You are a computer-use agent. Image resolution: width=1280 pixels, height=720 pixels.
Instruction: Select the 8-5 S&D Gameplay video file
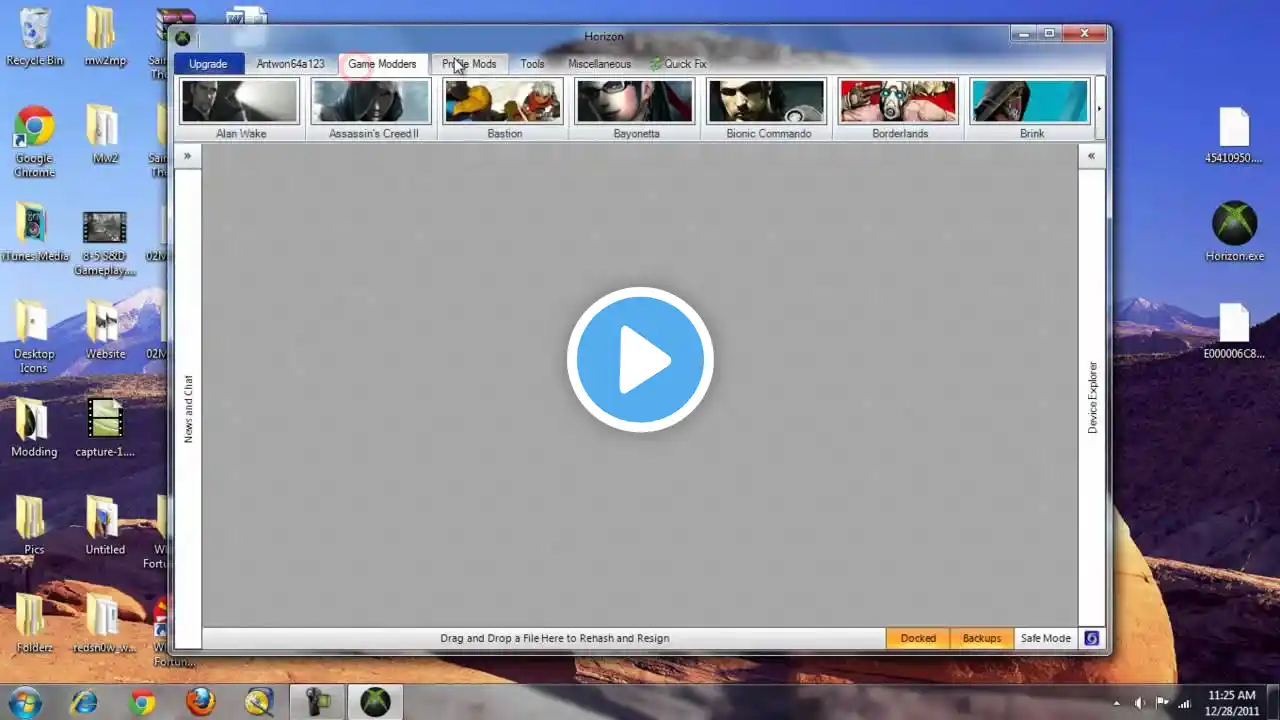[x=104, y=244]
